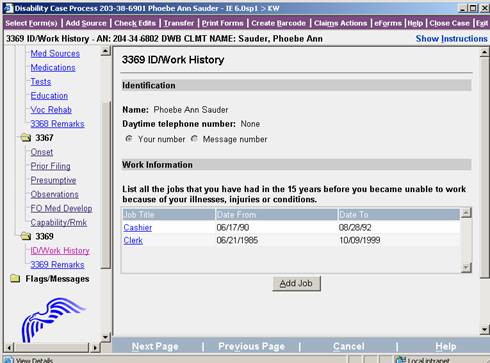Viewport: 490px width, 363px height.
Task: Click the Cashier job link
Action: [138, 227]
